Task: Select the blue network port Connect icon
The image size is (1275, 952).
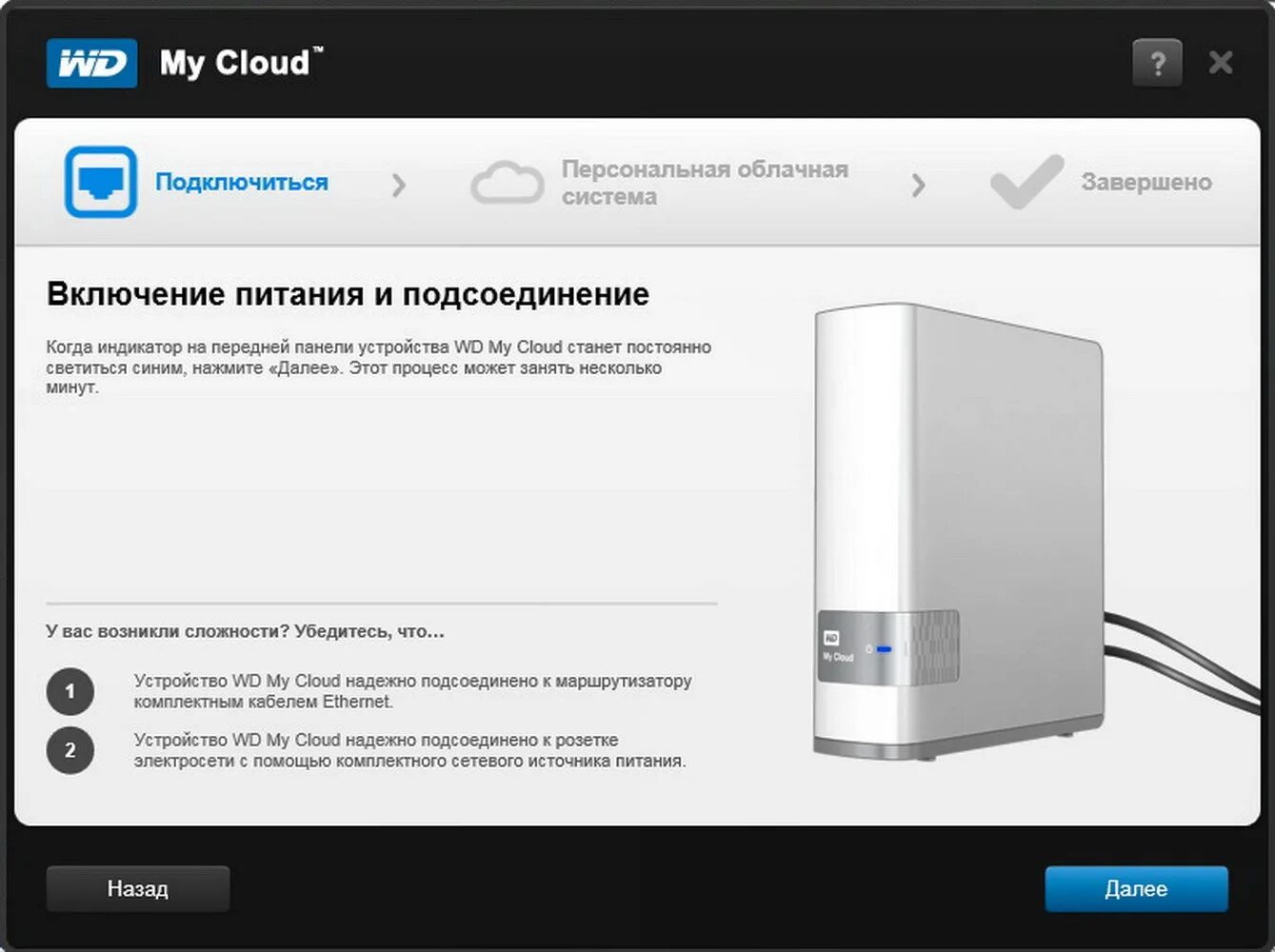Action: coord(101,182)
